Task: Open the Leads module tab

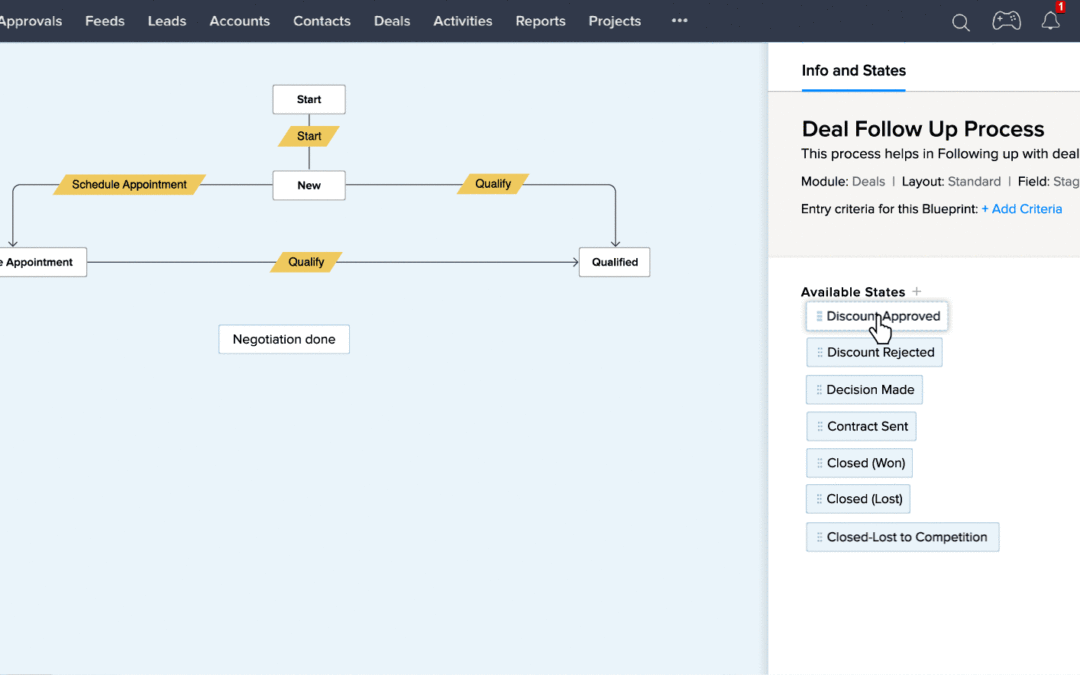Action: point(167,21)
